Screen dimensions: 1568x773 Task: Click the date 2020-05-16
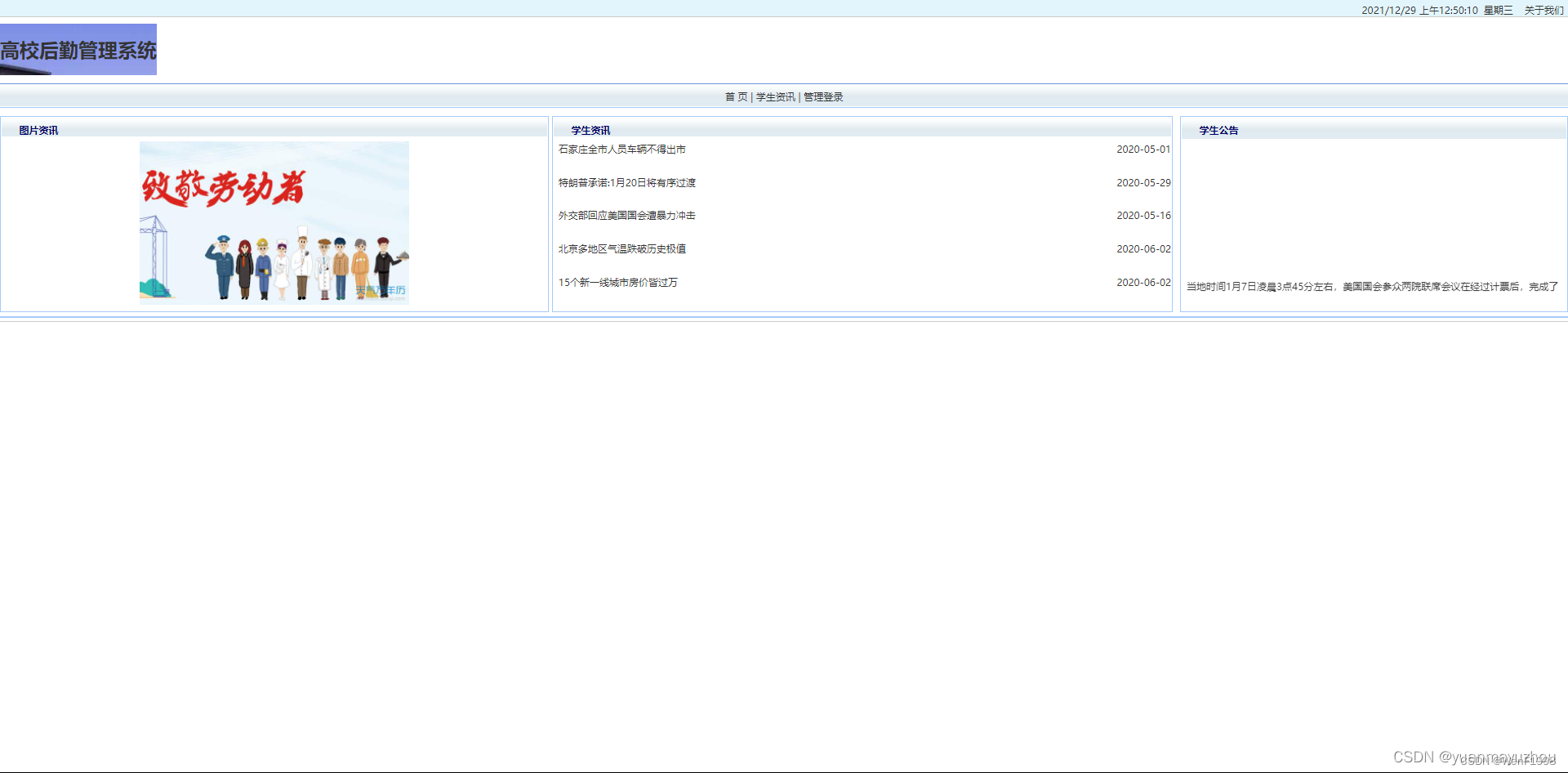pos(1143,216)
